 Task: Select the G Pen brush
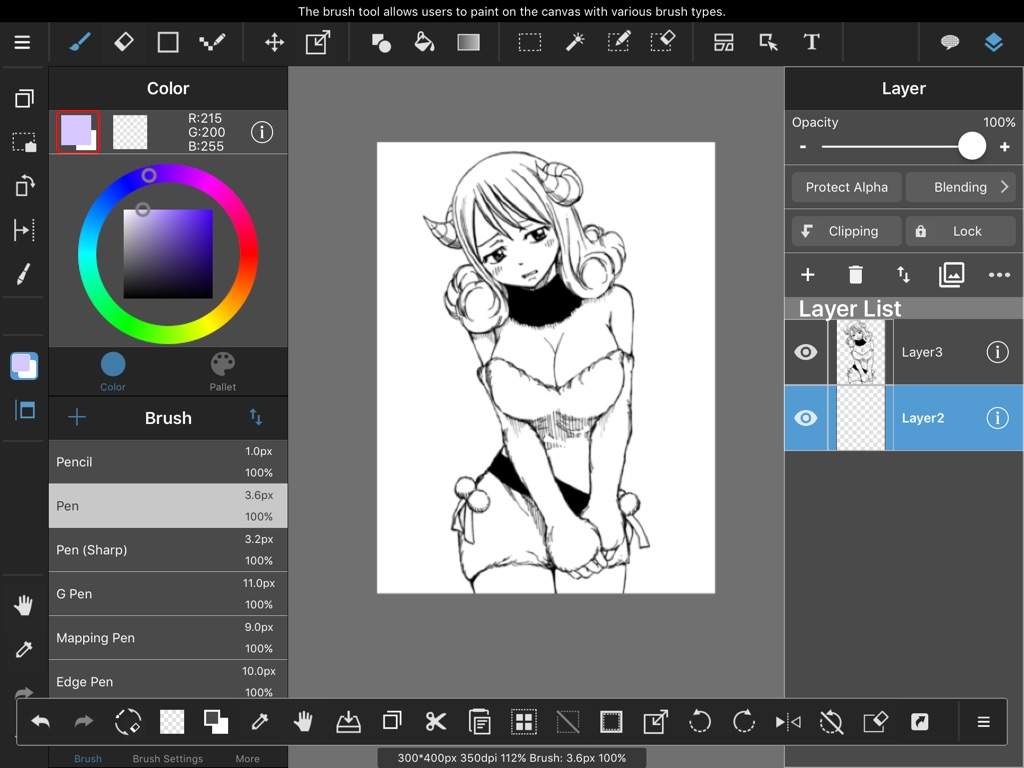tap(168, 594)
